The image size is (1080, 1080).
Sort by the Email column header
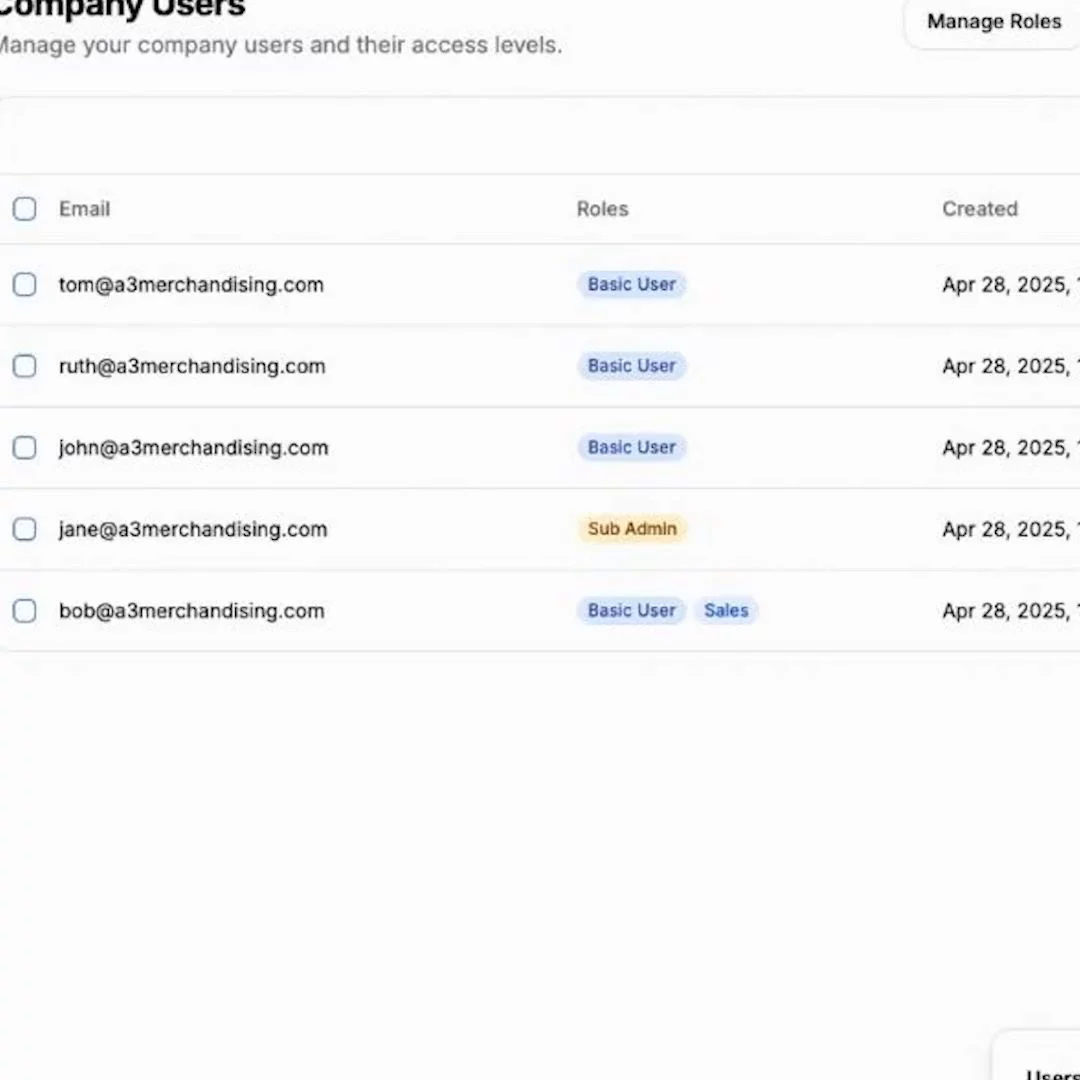pyautogui.click(x=84, y=209)
